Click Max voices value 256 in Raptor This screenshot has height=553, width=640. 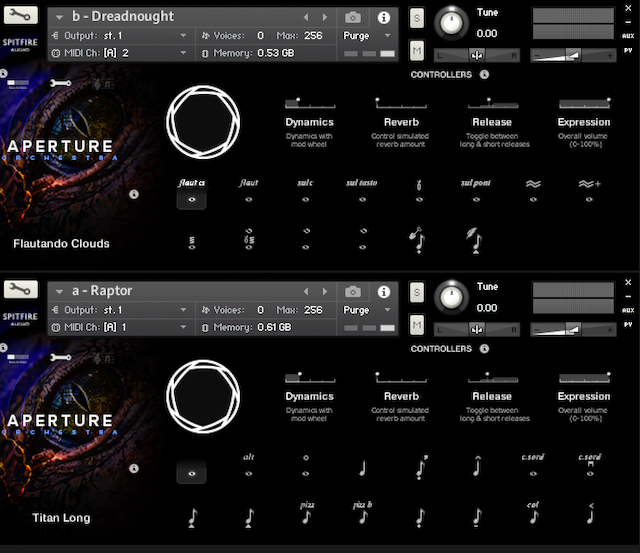coord(313,310)
